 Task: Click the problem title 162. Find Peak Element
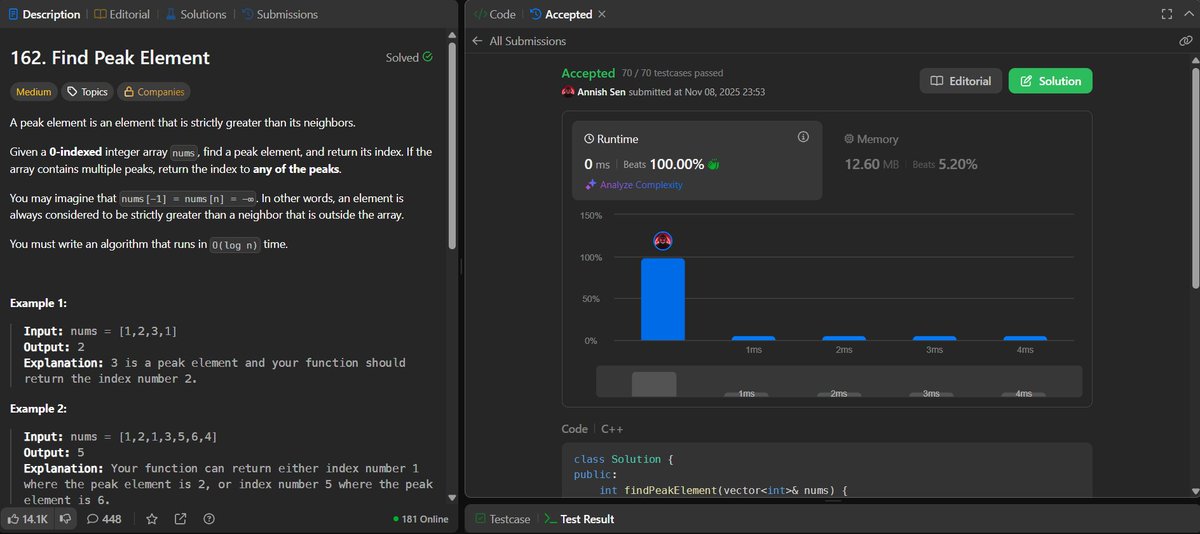click(110, 58)
